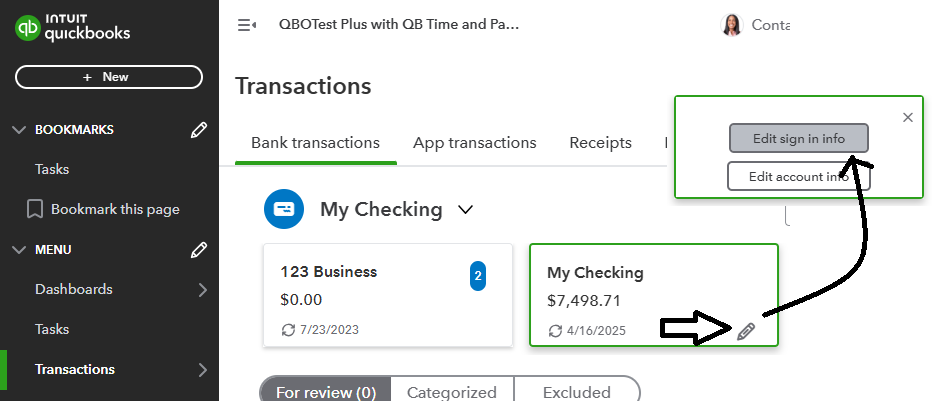The image size is (932, 403).
Task: Open the My Checking account dropdown
Action: click(x=465, y=210)
